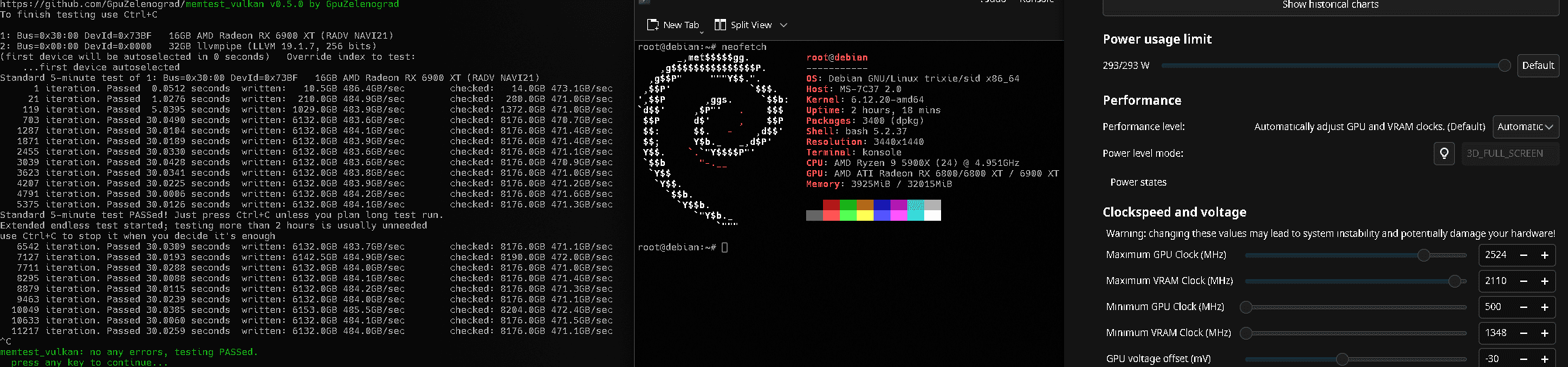
Task: Increase Maximum GPU Clock with the plus button
Action: 1545,255
